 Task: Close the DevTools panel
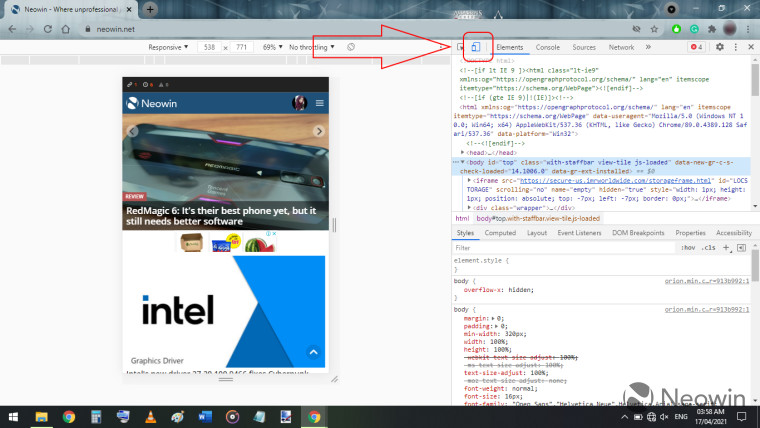coord(751,47)
